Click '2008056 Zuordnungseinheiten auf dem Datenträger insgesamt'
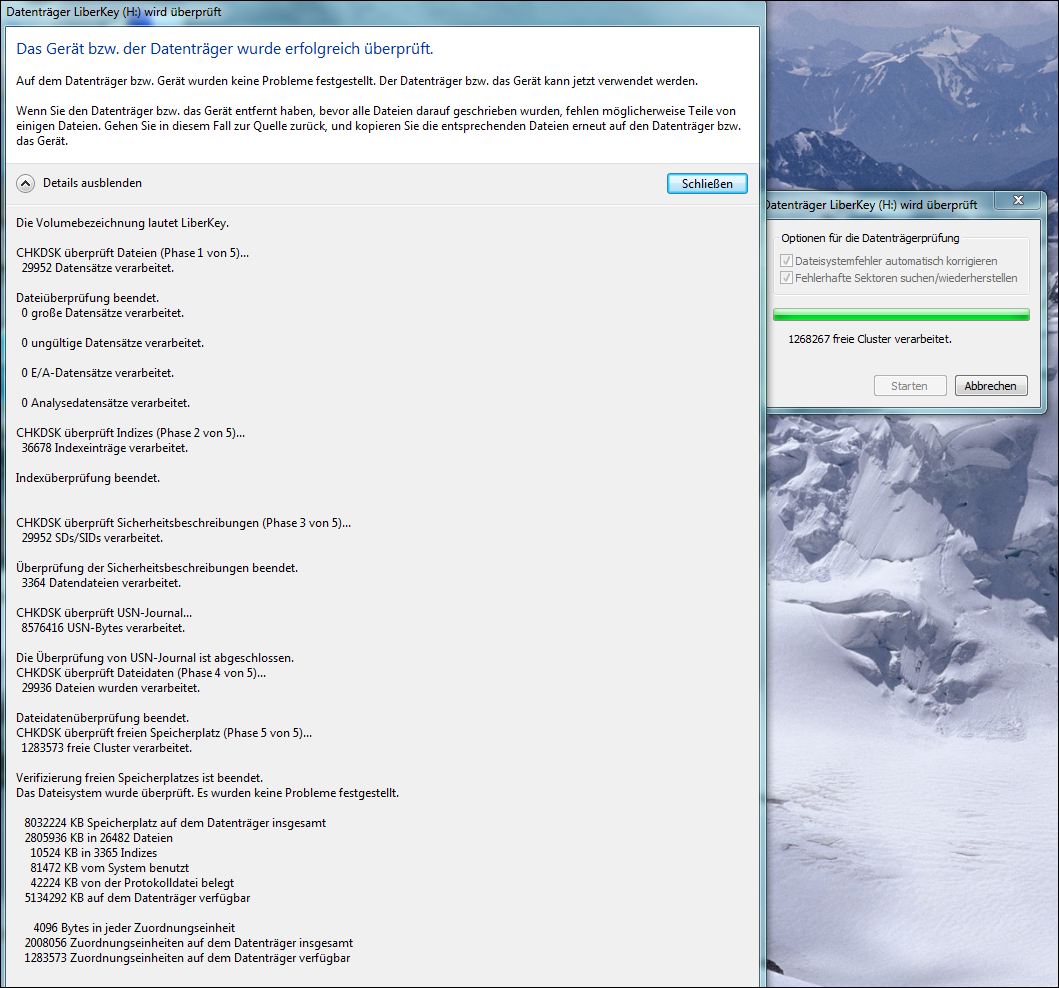The width and height of the screenshot is (1059, 988). coord(189,943)
